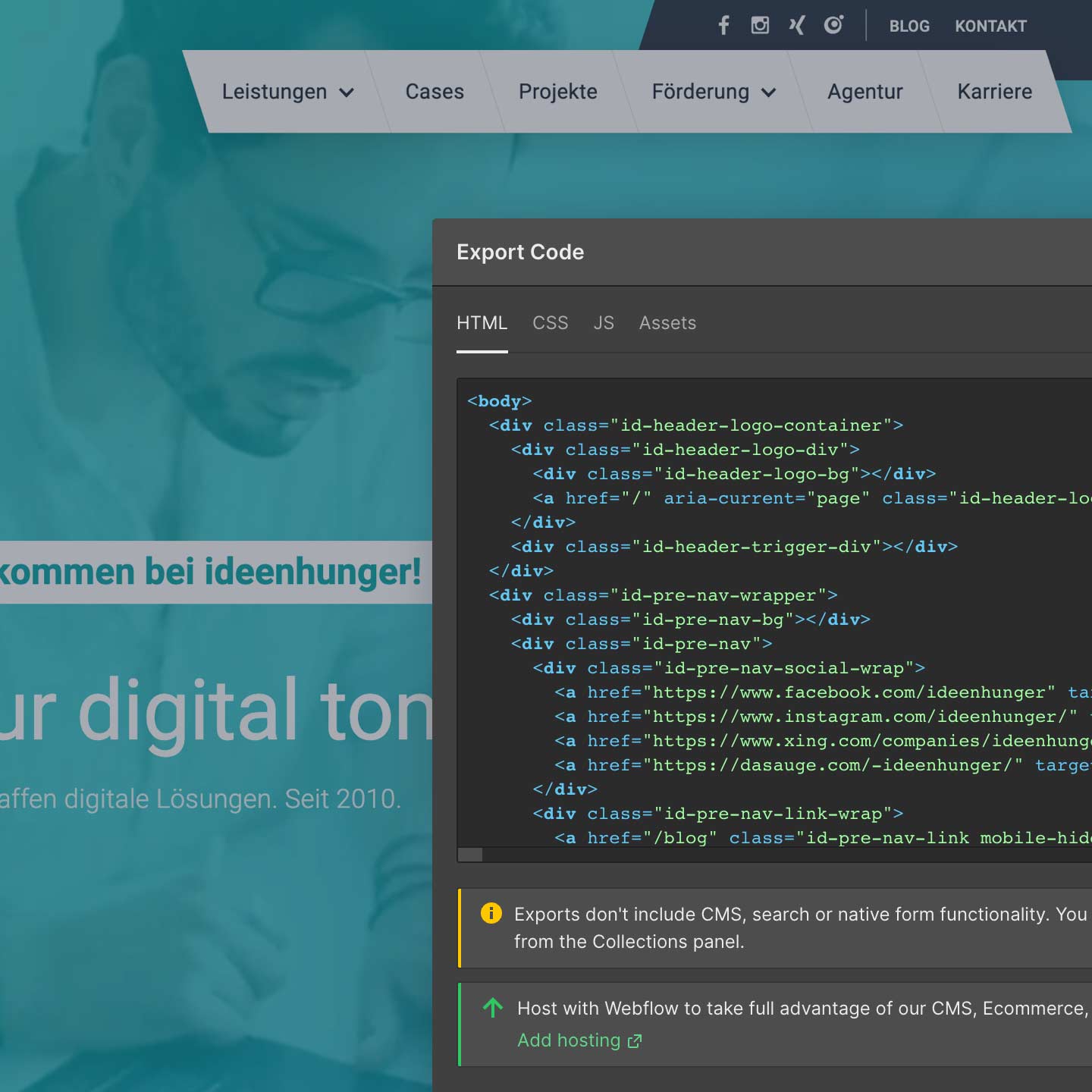Viewport: 1092px width, 1092px height.
Task: Click the id-pre-nav-wrapper div line
Action: 664,595
